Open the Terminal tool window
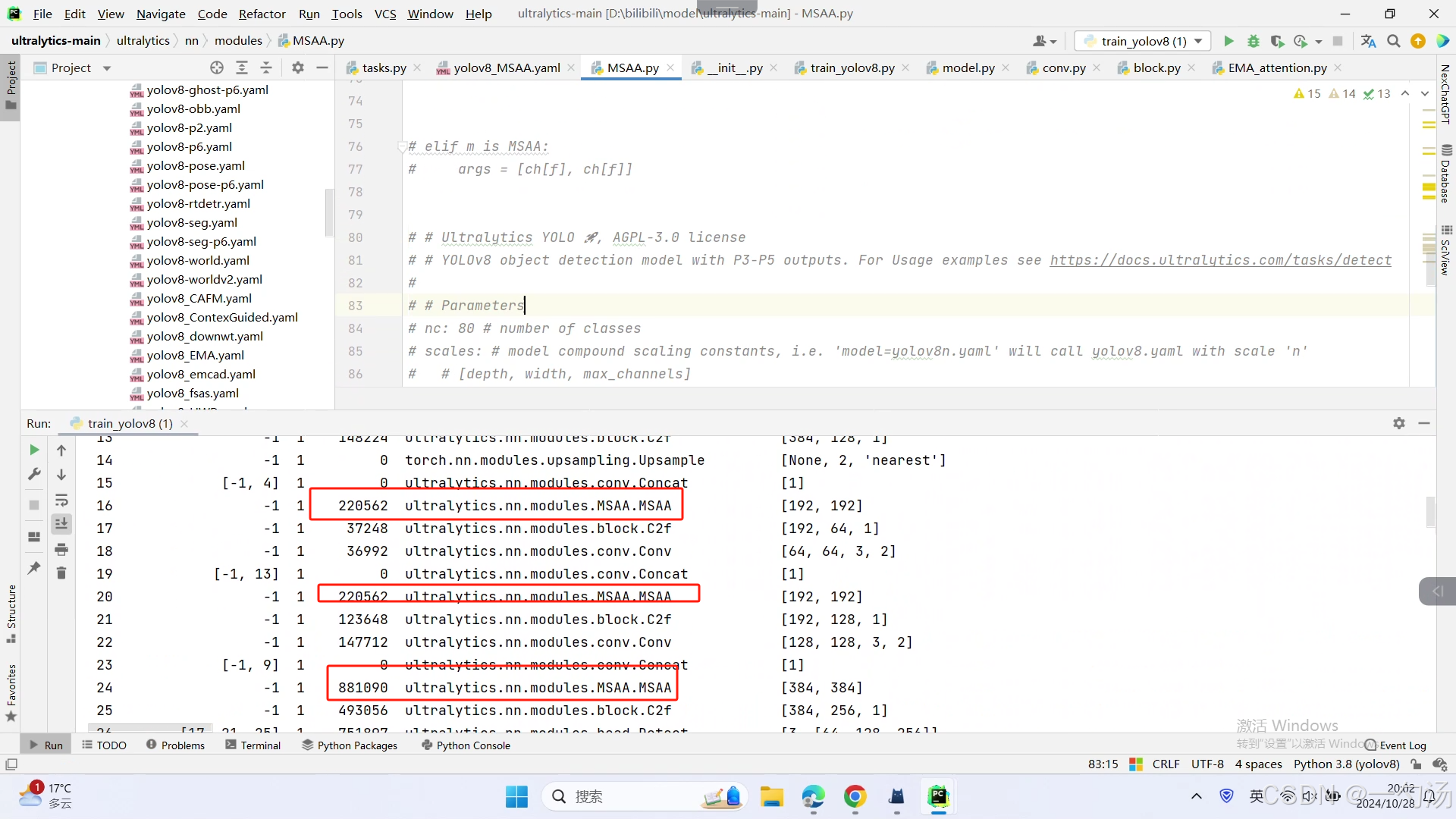This screenshot has width=1456, height=819. tap(253, 745)
